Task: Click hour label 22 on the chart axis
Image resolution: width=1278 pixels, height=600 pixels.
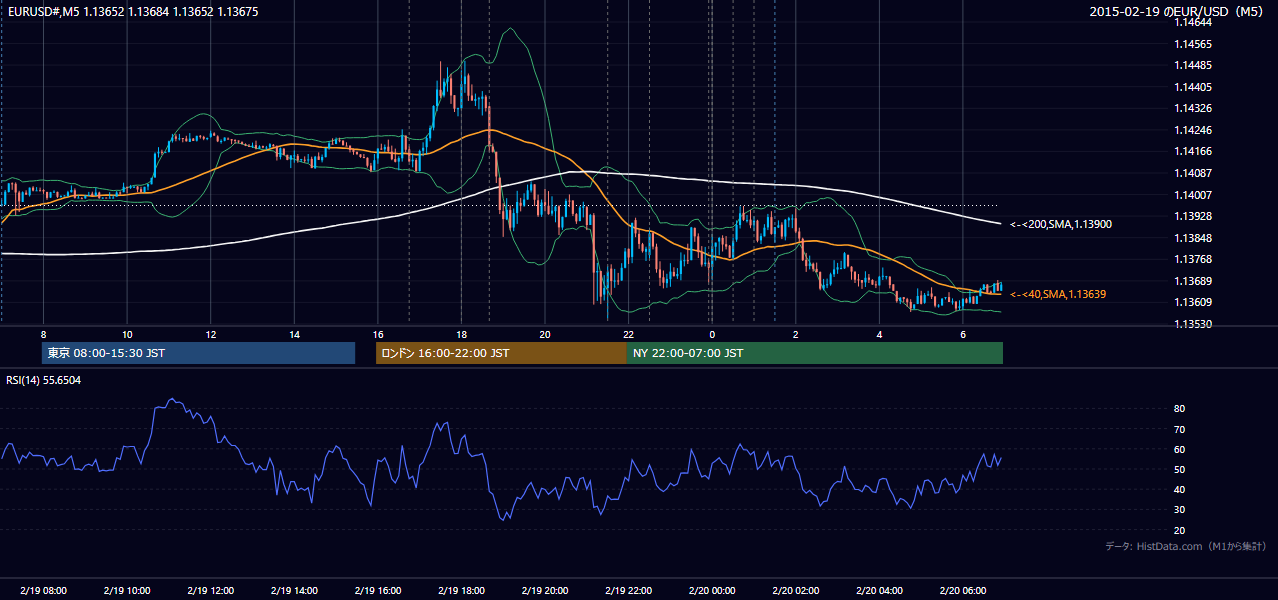Action: click(628, 334)
